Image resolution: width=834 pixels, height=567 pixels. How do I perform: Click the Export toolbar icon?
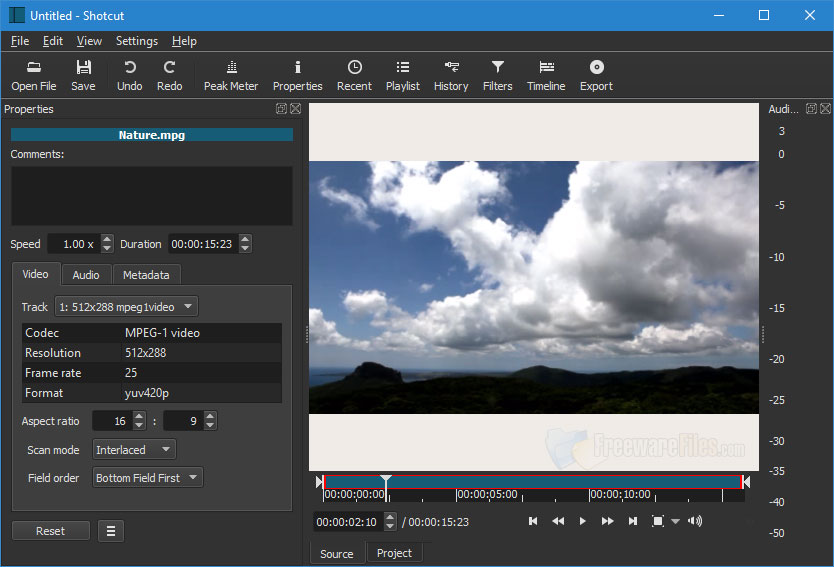pyautogui.click(x=596, y=75)
